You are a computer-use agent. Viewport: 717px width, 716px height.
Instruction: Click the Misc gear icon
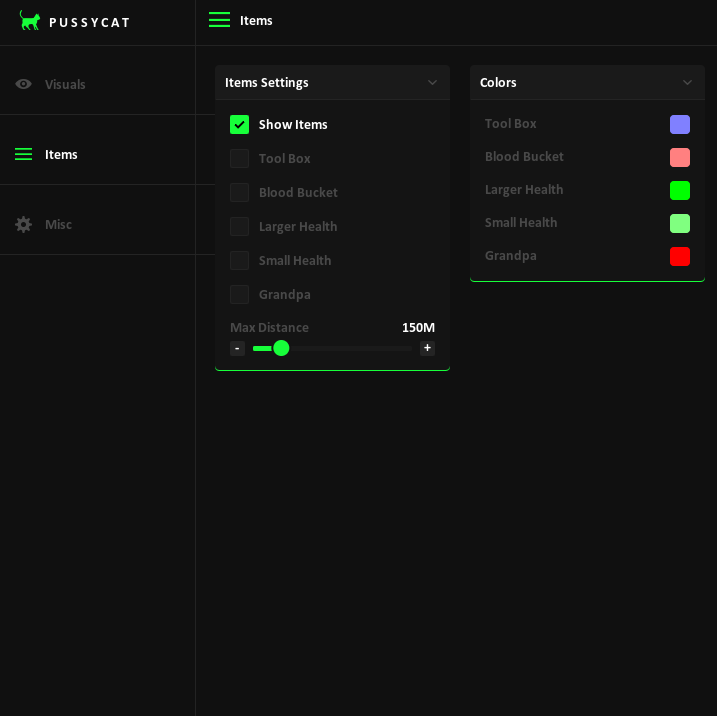click(23, 224)
